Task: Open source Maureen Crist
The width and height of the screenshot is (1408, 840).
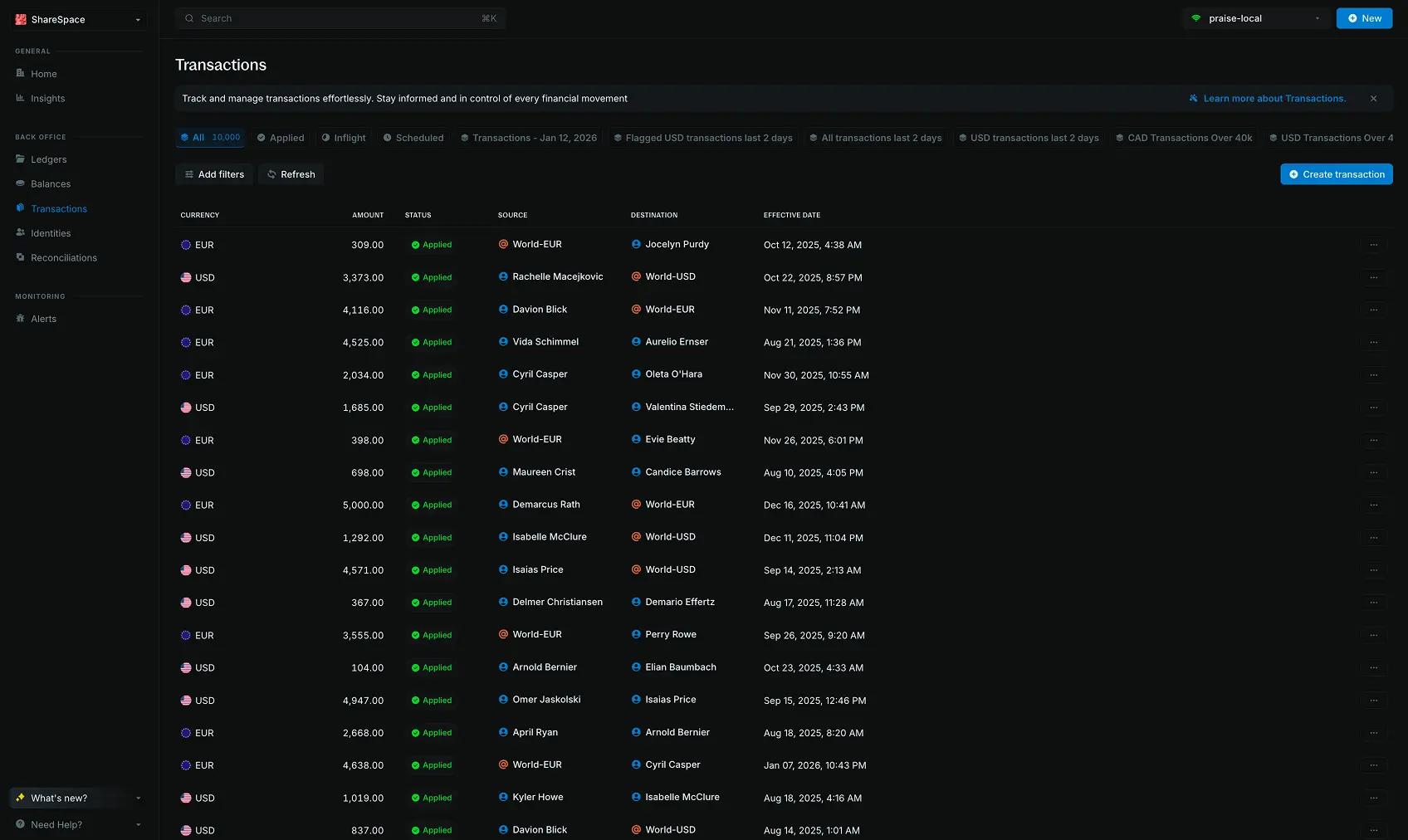Action: [544, 471]
